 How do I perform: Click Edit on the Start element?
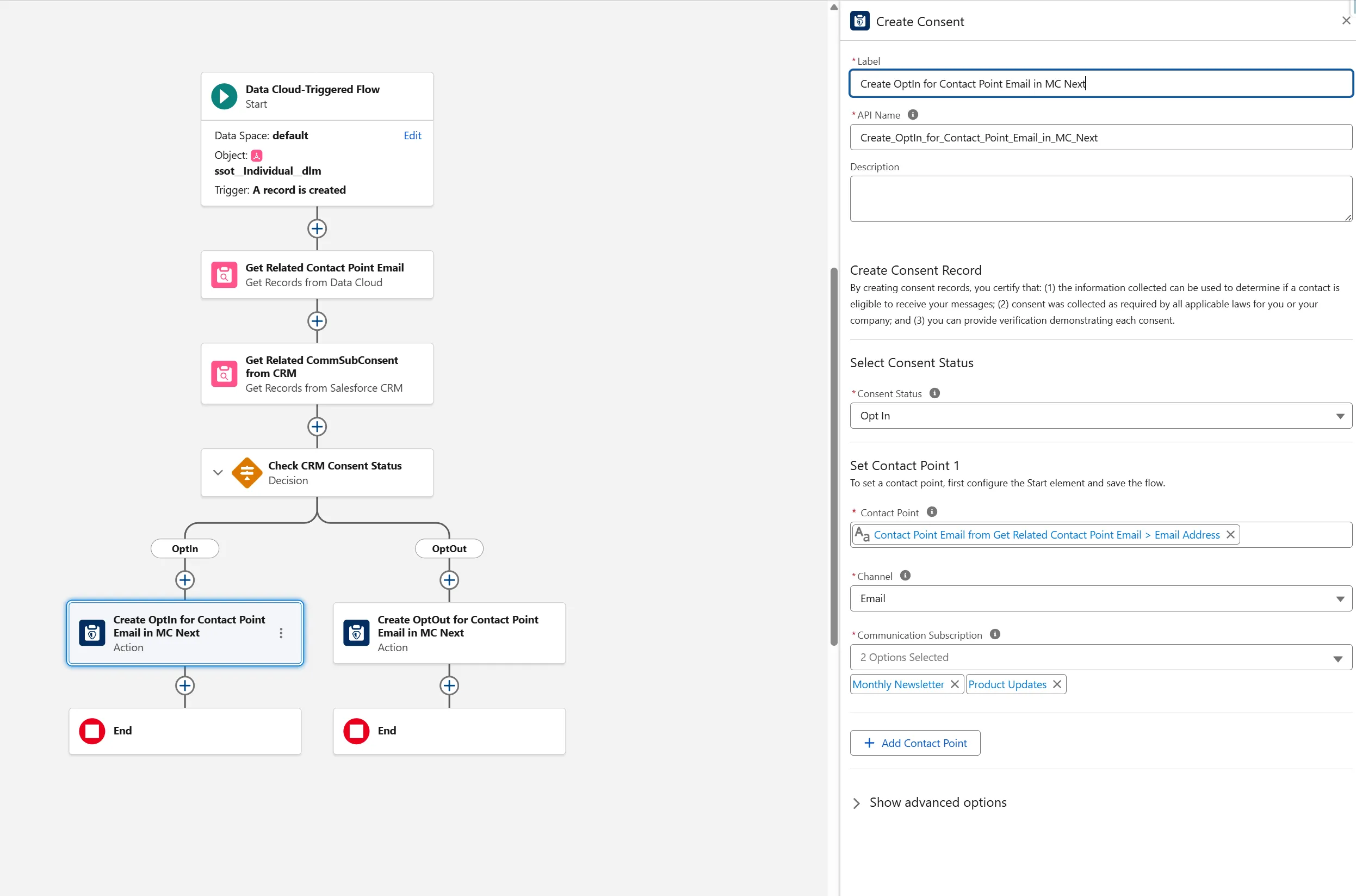(412, 135)
